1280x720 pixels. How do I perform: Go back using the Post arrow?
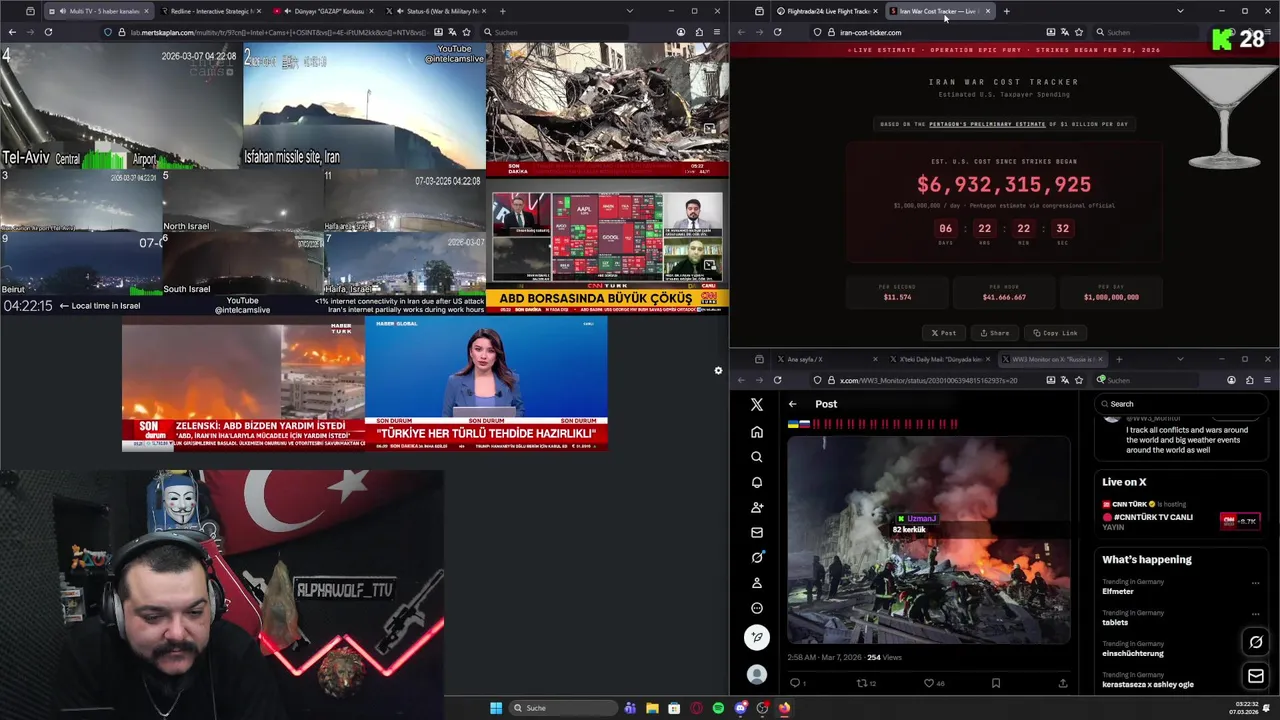[792, 404]
